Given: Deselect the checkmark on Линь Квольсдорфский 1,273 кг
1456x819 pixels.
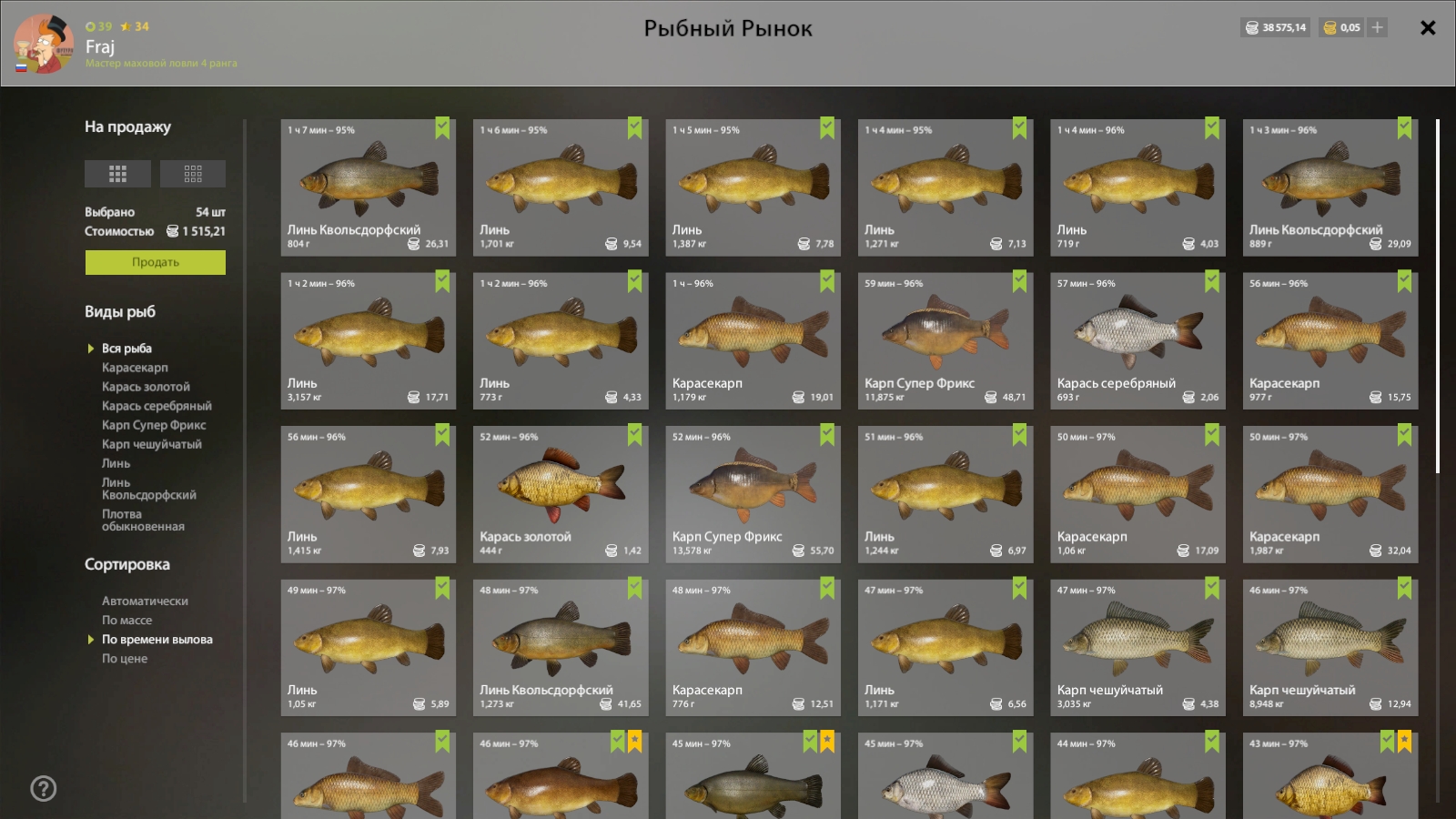Looking at the screenshot, I should tap(635, 588).
